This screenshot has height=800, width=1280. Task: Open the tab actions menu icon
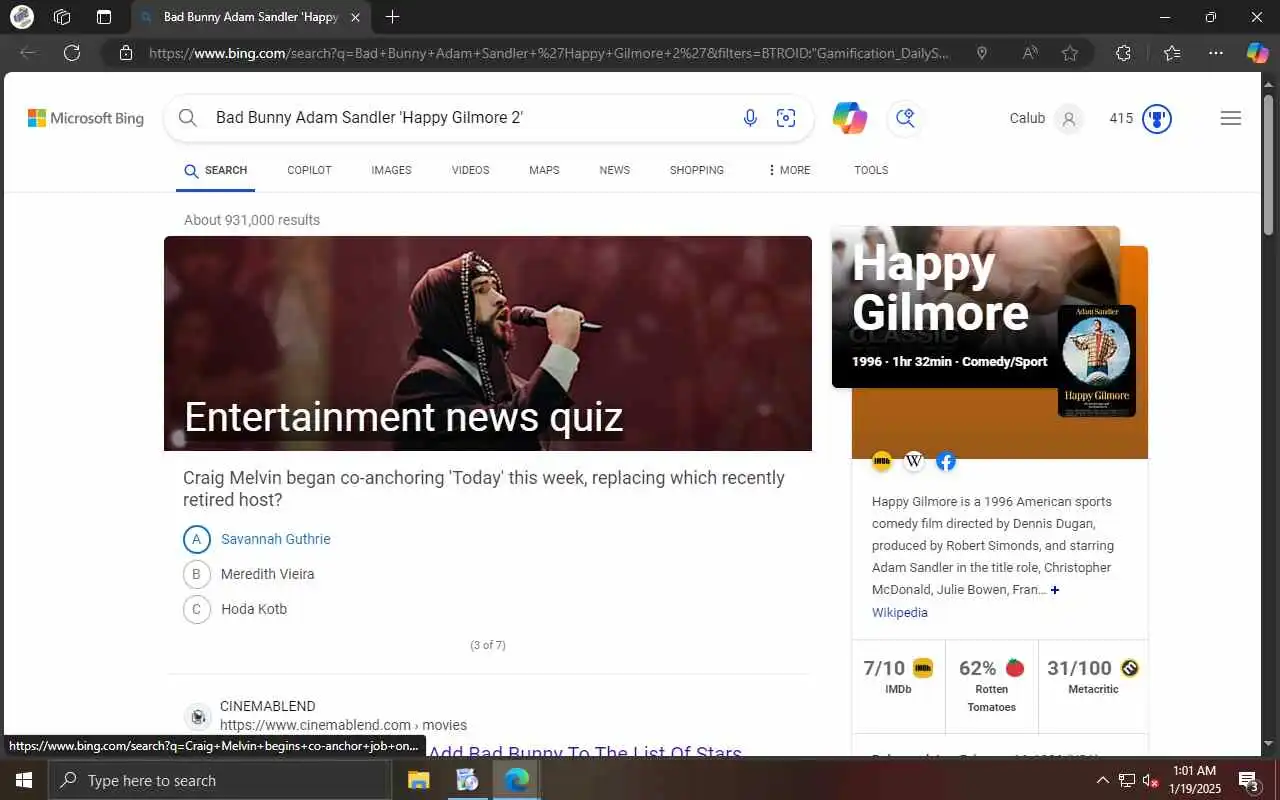(x=104, y=17)
